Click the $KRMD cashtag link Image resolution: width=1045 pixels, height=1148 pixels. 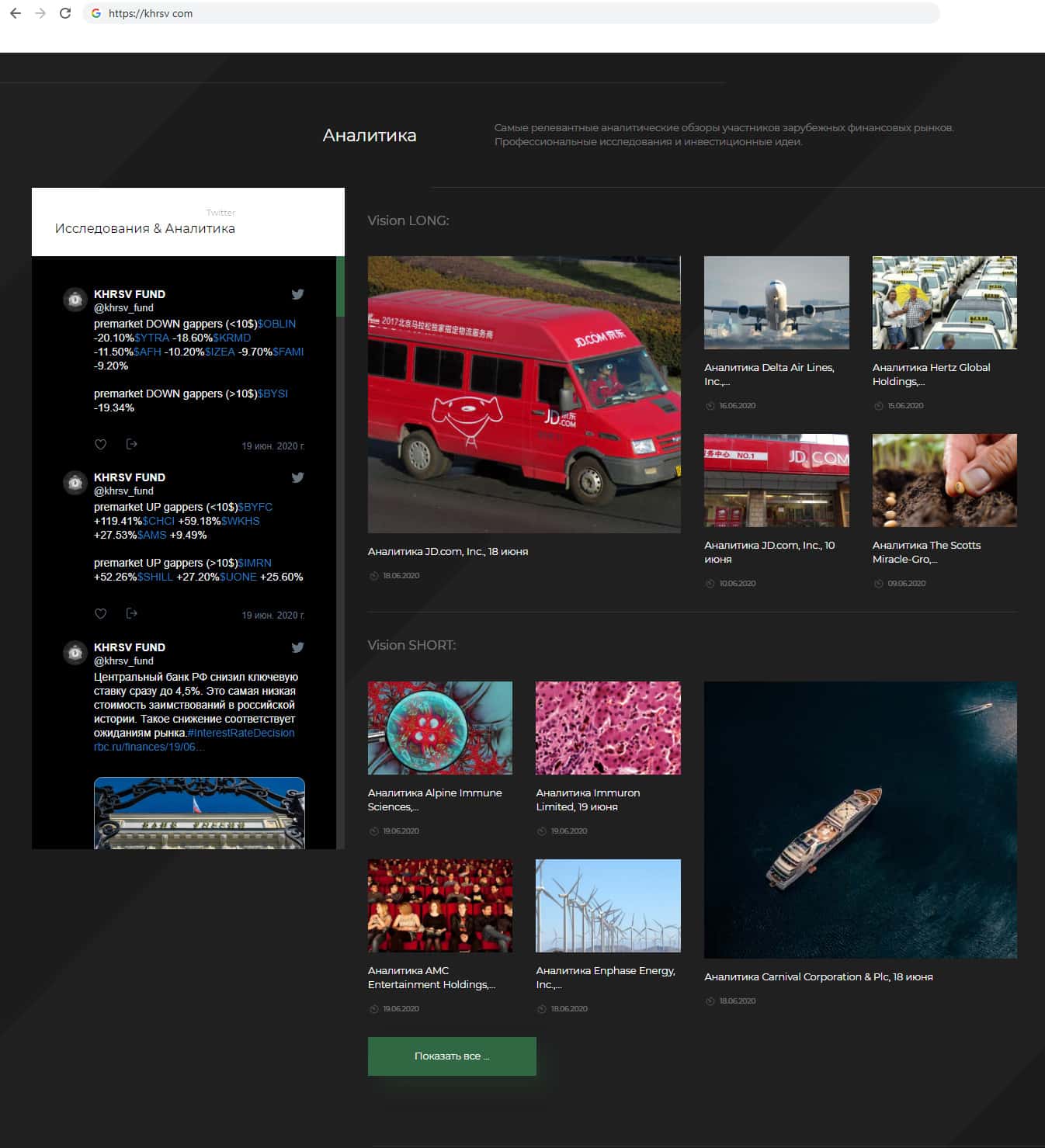tap(232, 338)
